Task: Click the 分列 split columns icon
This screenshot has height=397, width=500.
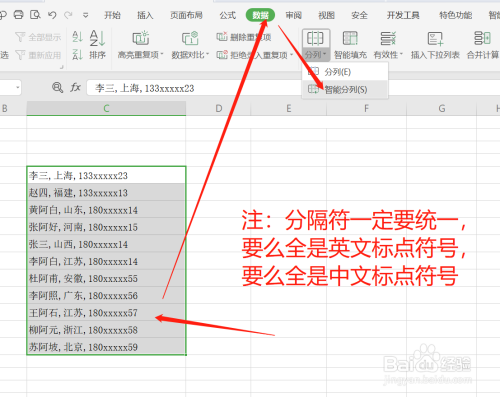Action: point(315,38)
